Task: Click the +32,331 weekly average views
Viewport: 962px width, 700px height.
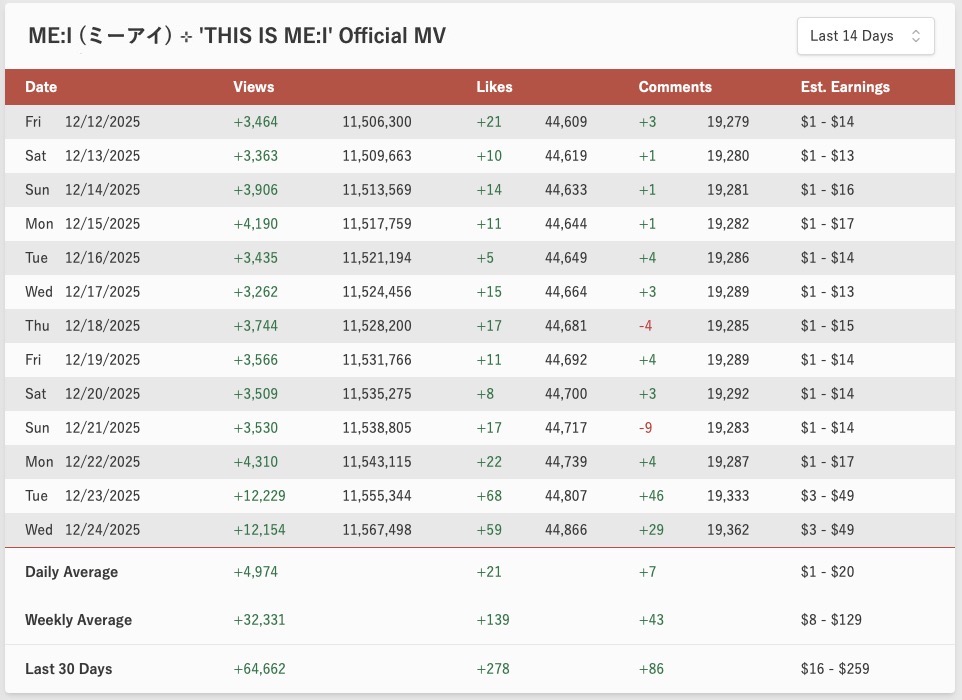Action: point(259,620)
